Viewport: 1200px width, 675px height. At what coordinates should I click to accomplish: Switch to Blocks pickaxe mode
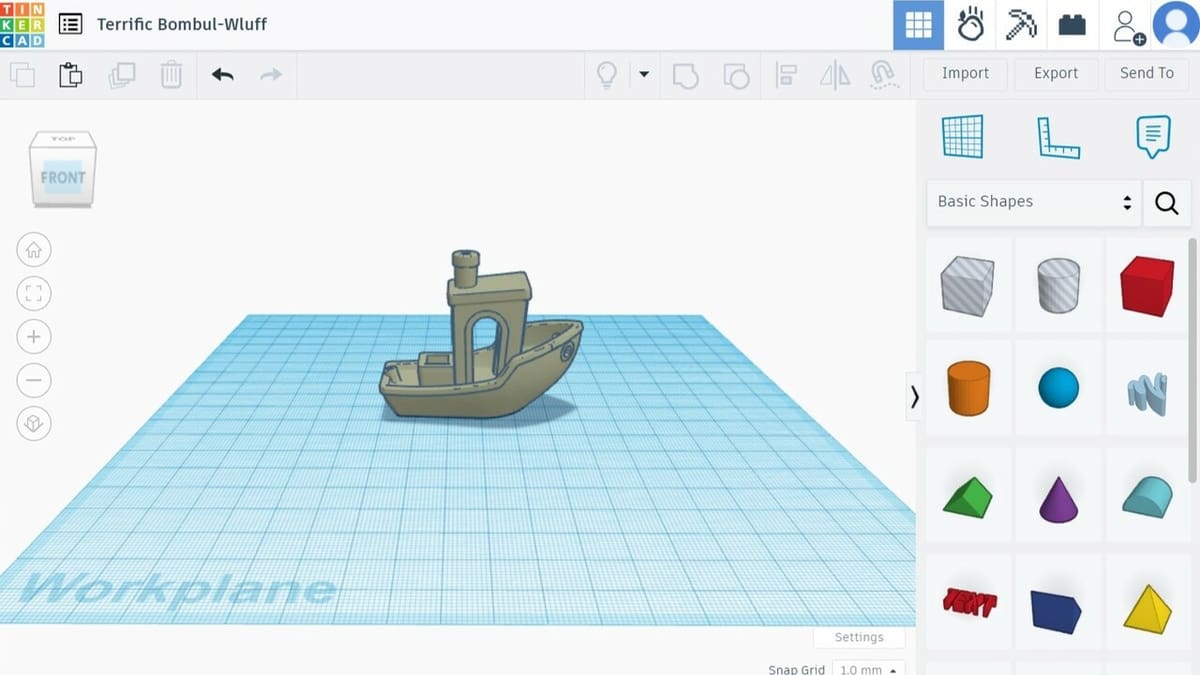tap(1021, 25)
